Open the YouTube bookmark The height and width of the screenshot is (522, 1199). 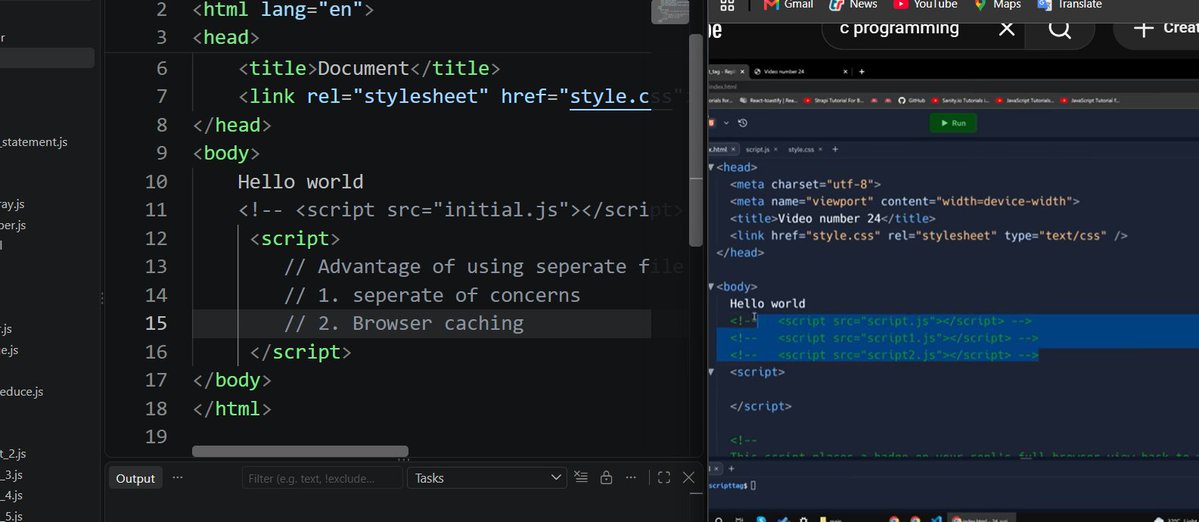pyautogui.click(x=925, y=5)
